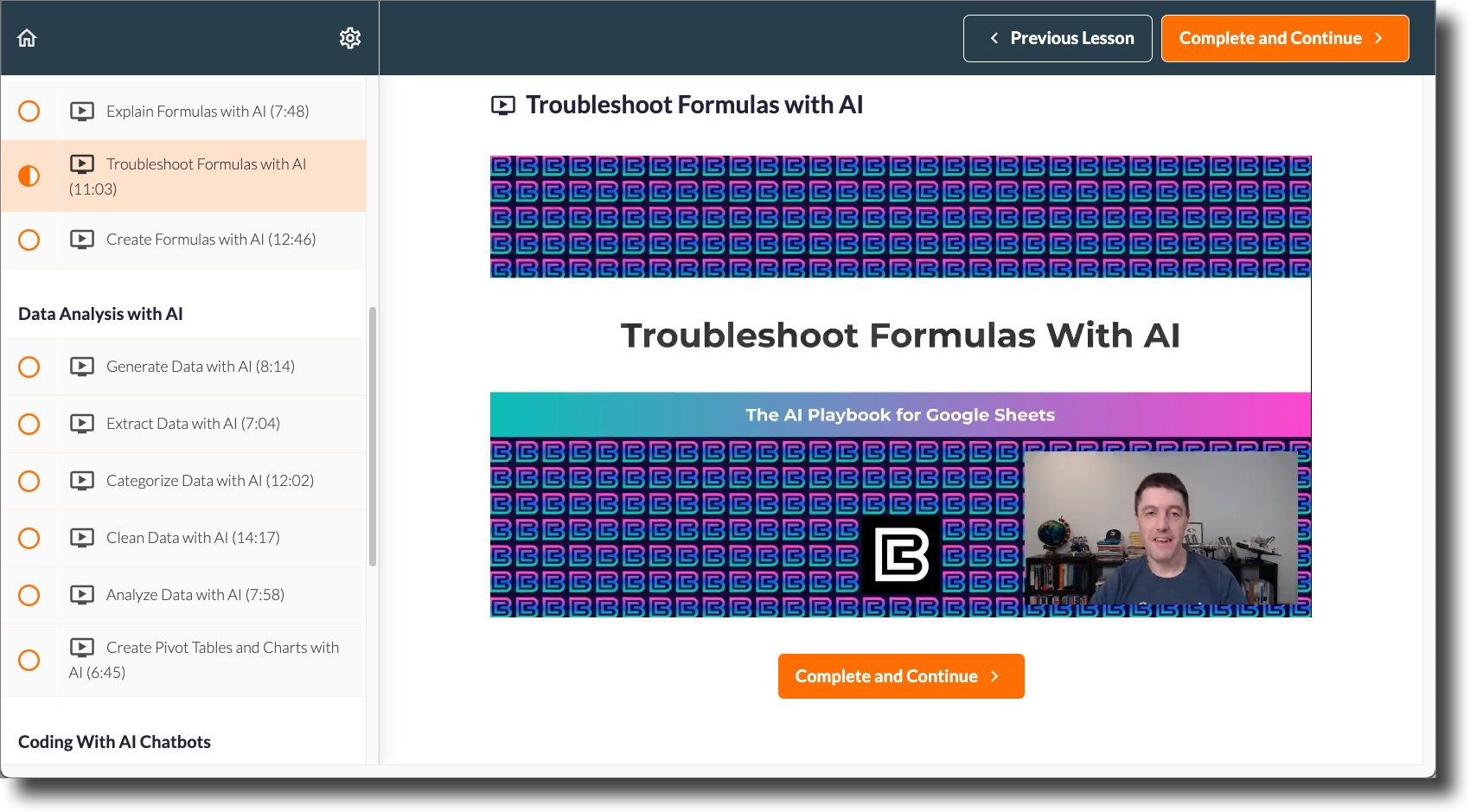Open lesson Explain Formulas with AI (7:48)
This screenshot has width=1470, height=812.
coord(183,112)
